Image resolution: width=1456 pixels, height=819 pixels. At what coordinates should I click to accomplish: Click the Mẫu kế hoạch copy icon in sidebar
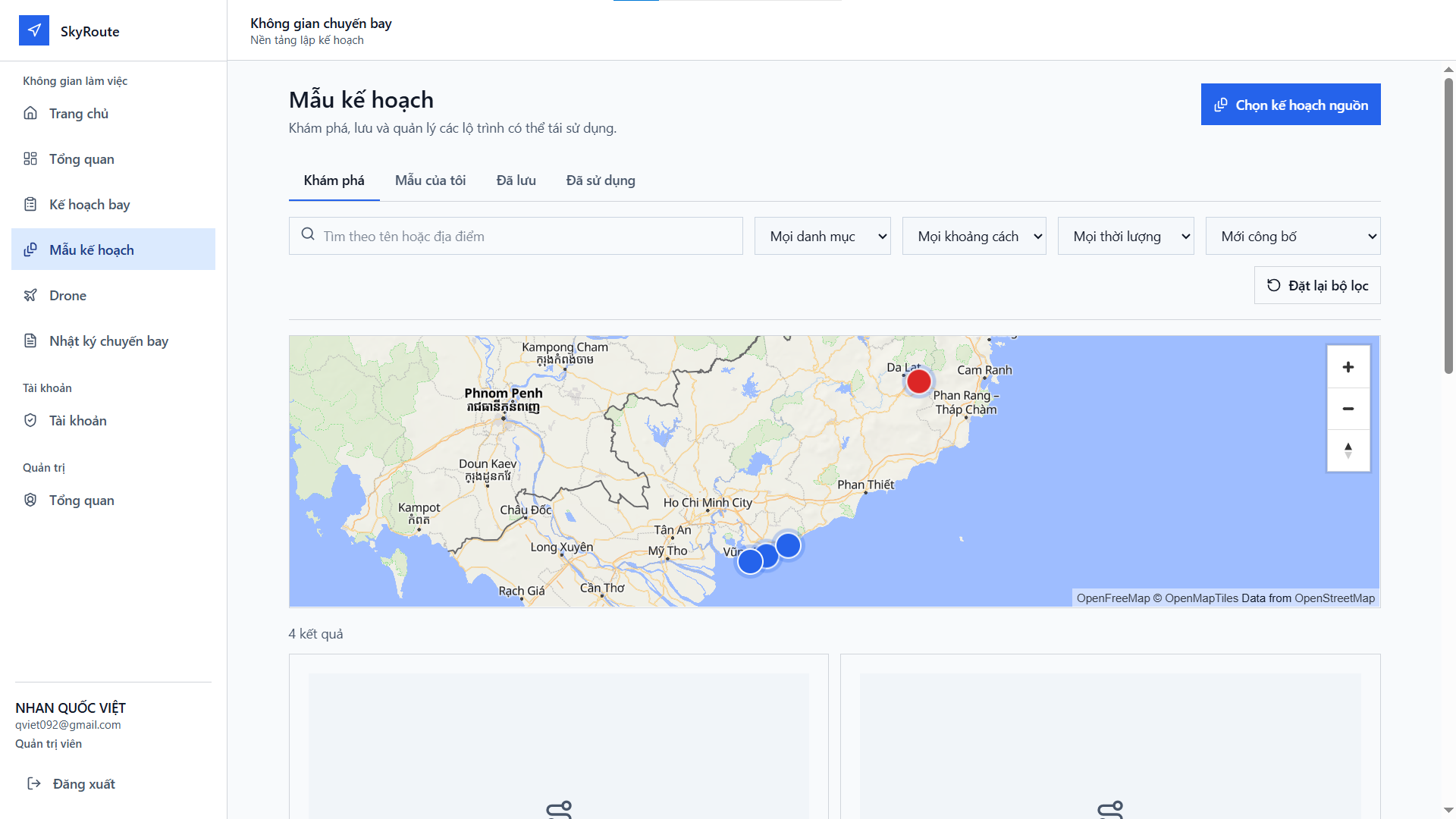30,249
